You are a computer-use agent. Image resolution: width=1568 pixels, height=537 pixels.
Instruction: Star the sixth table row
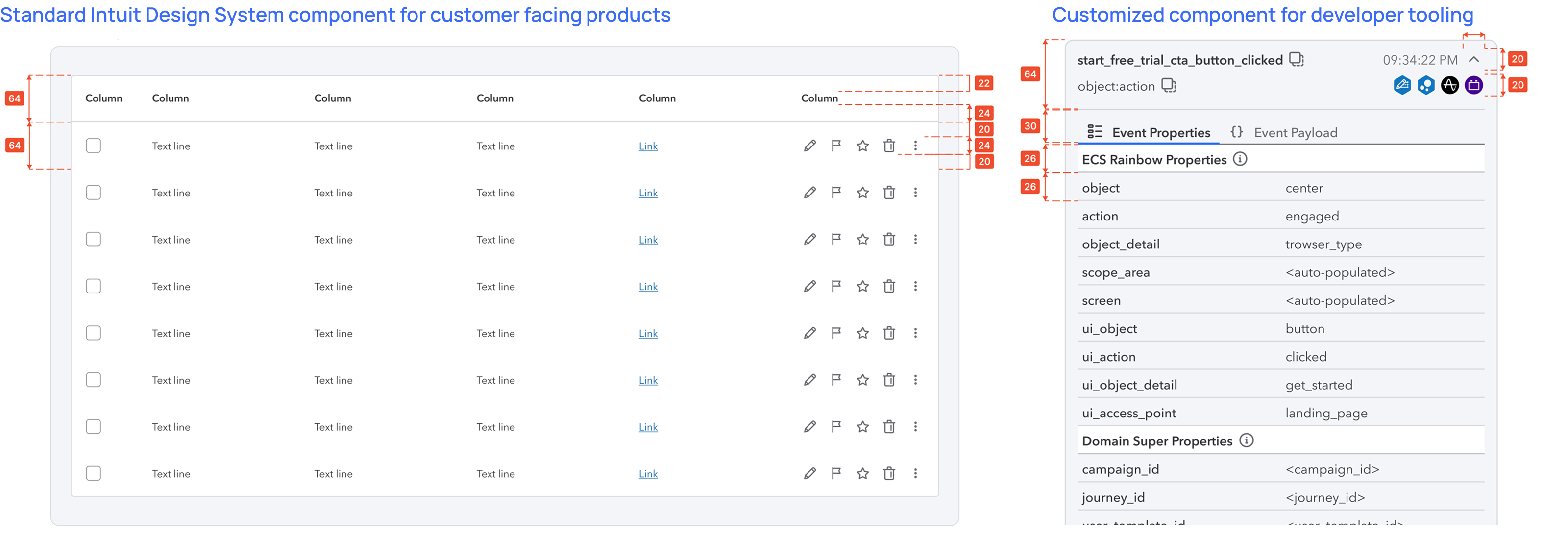click(862, 380)
